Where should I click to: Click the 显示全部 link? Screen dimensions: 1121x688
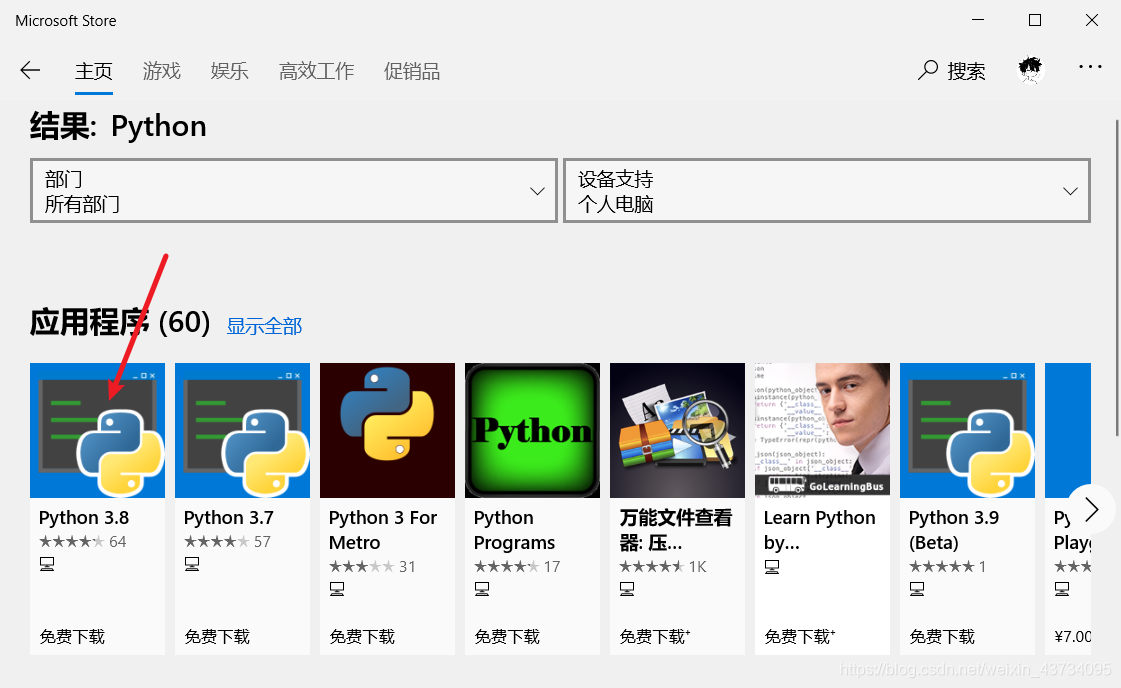(x=265, y=326)
